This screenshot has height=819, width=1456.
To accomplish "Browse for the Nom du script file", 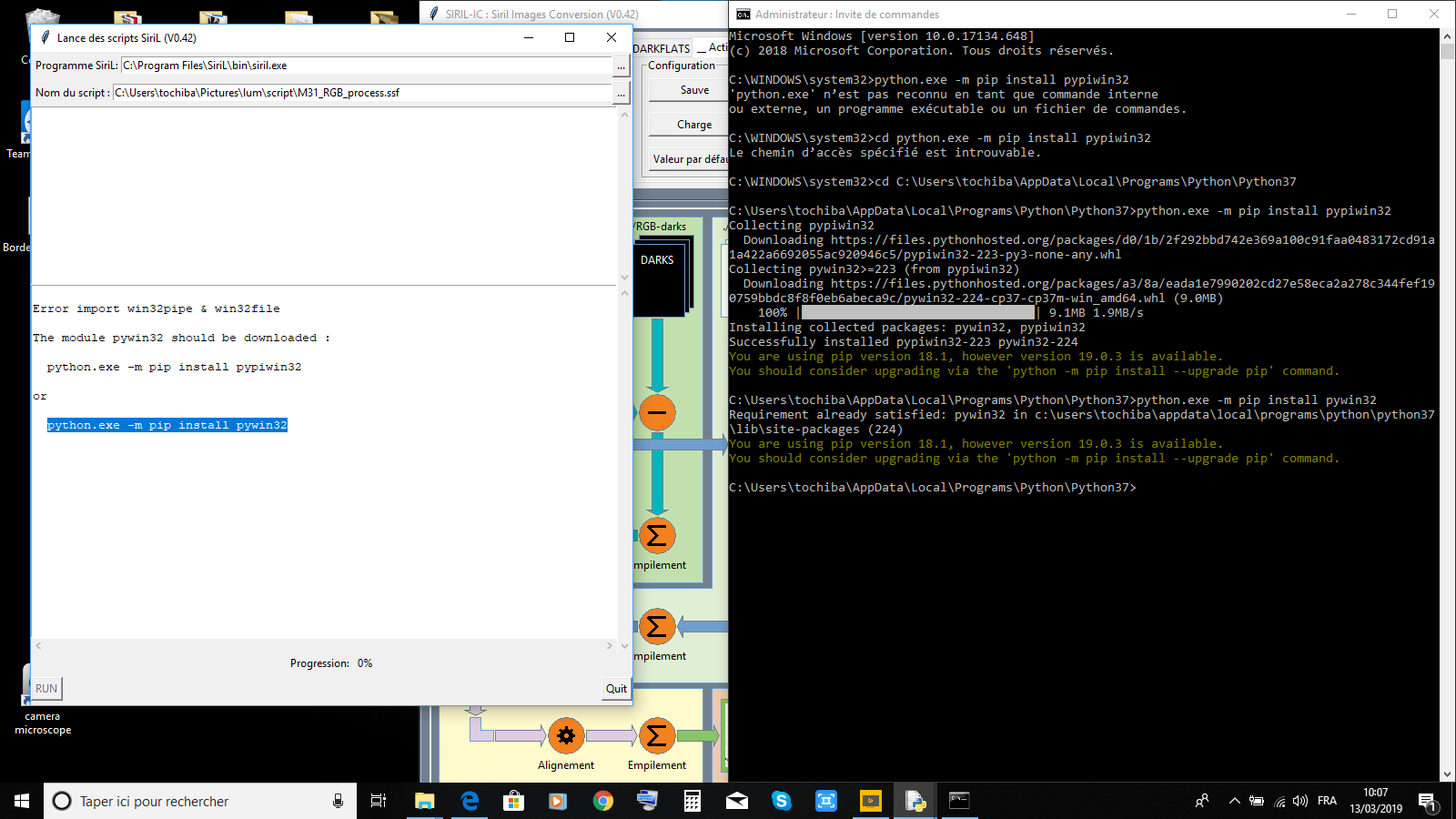I will click(x=621, y=94).
